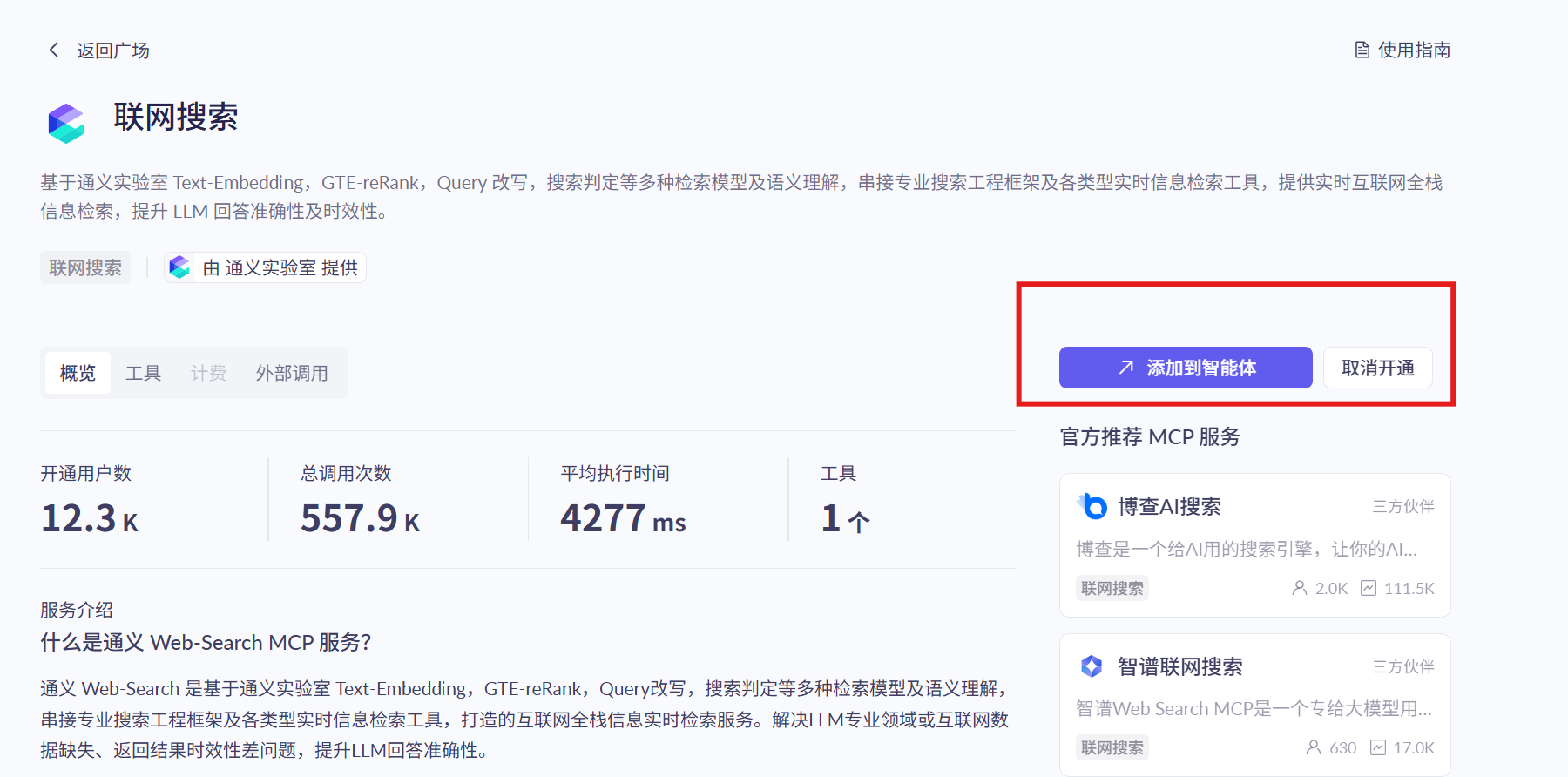Click the 开通用户数 value 12.3K
The image size is (1568, 777).
(x=90, y=519)
